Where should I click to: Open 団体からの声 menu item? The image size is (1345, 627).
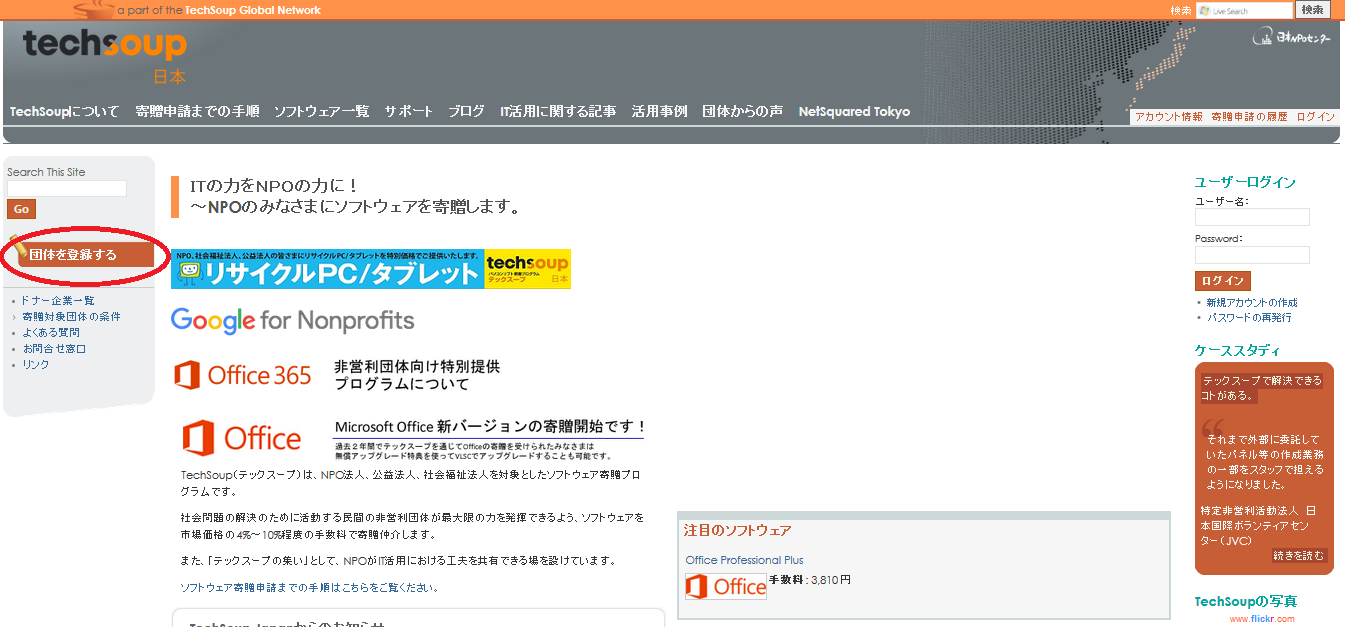(742, 112)
